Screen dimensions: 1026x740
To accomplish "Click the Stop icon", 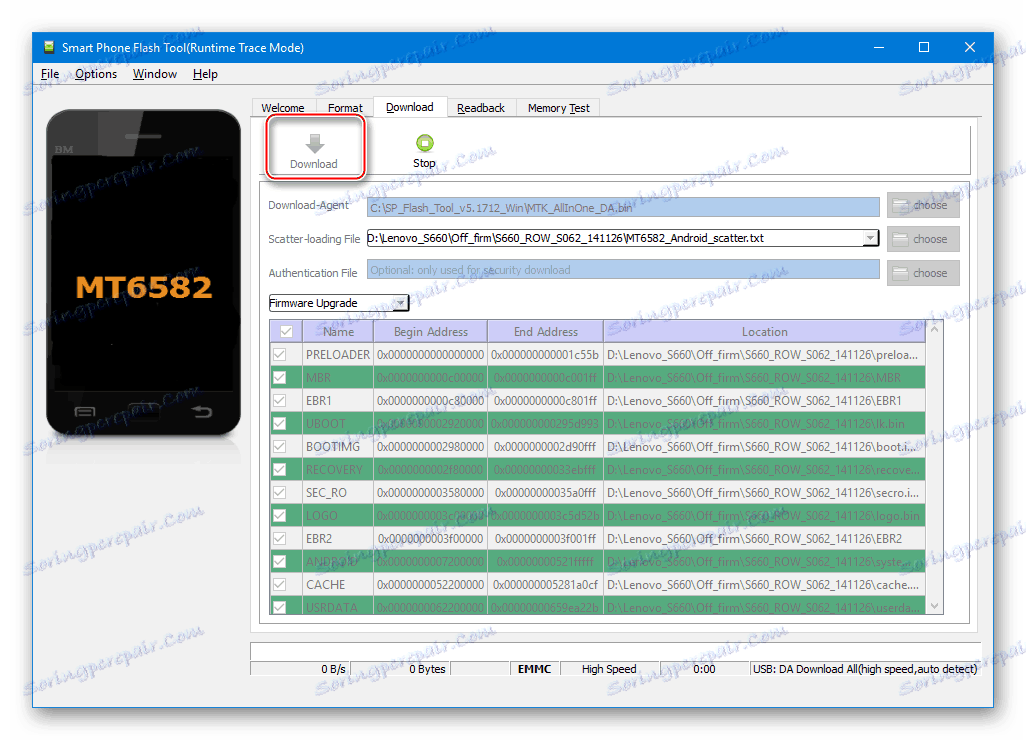I will (424, 141).
